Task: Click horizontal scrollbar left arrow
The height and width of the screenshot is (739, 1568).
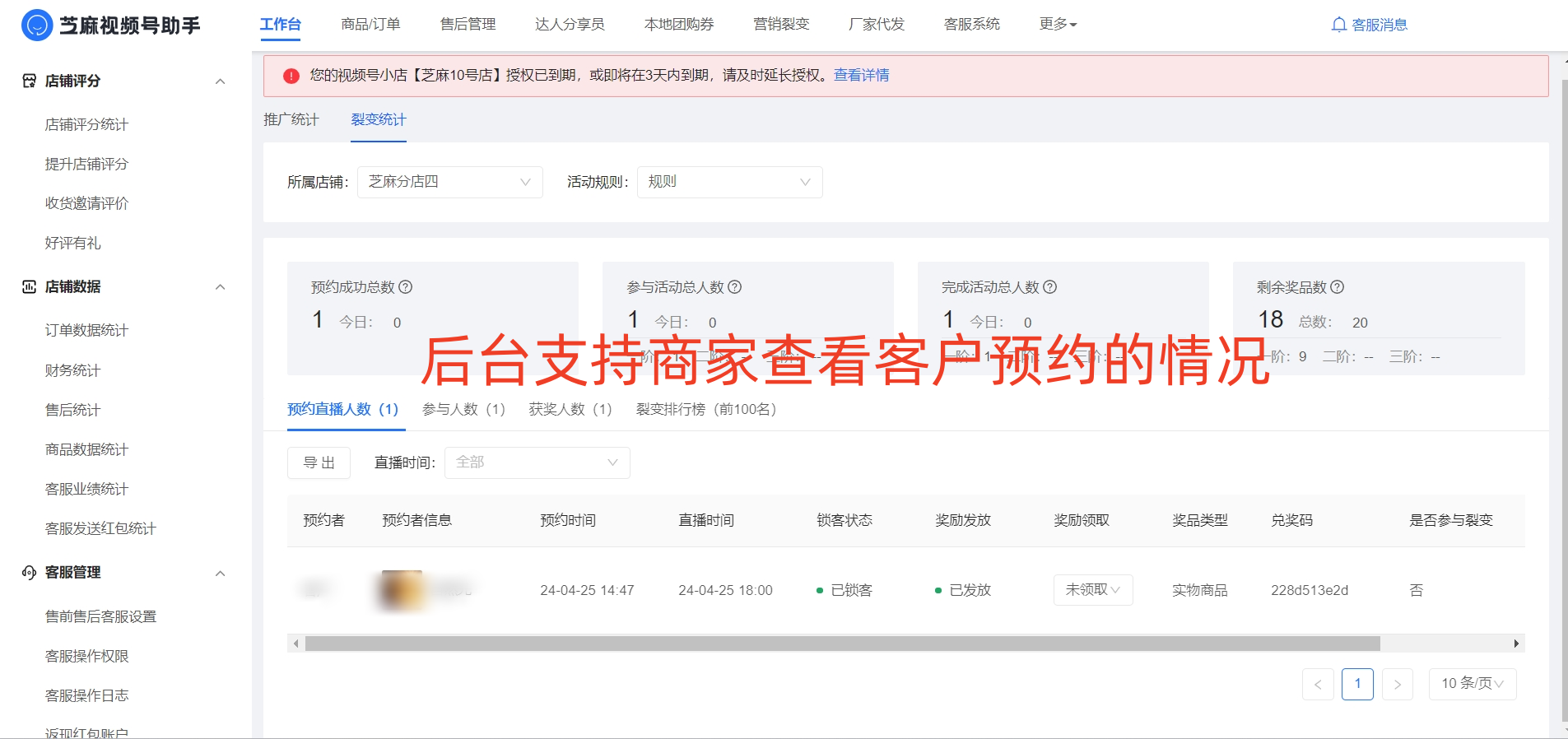Action: tap(295, 644)
